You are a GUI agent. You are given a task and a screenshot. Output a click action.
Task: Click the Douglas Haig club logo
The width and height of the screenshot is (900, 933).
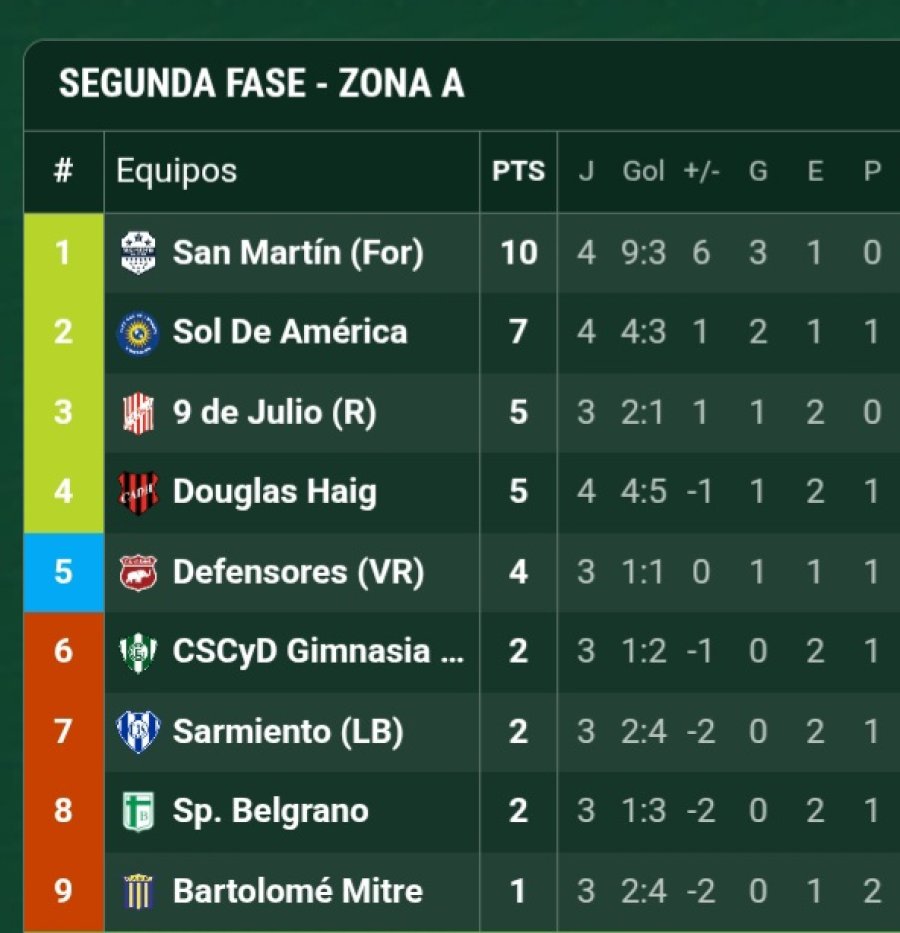[138, 493]
